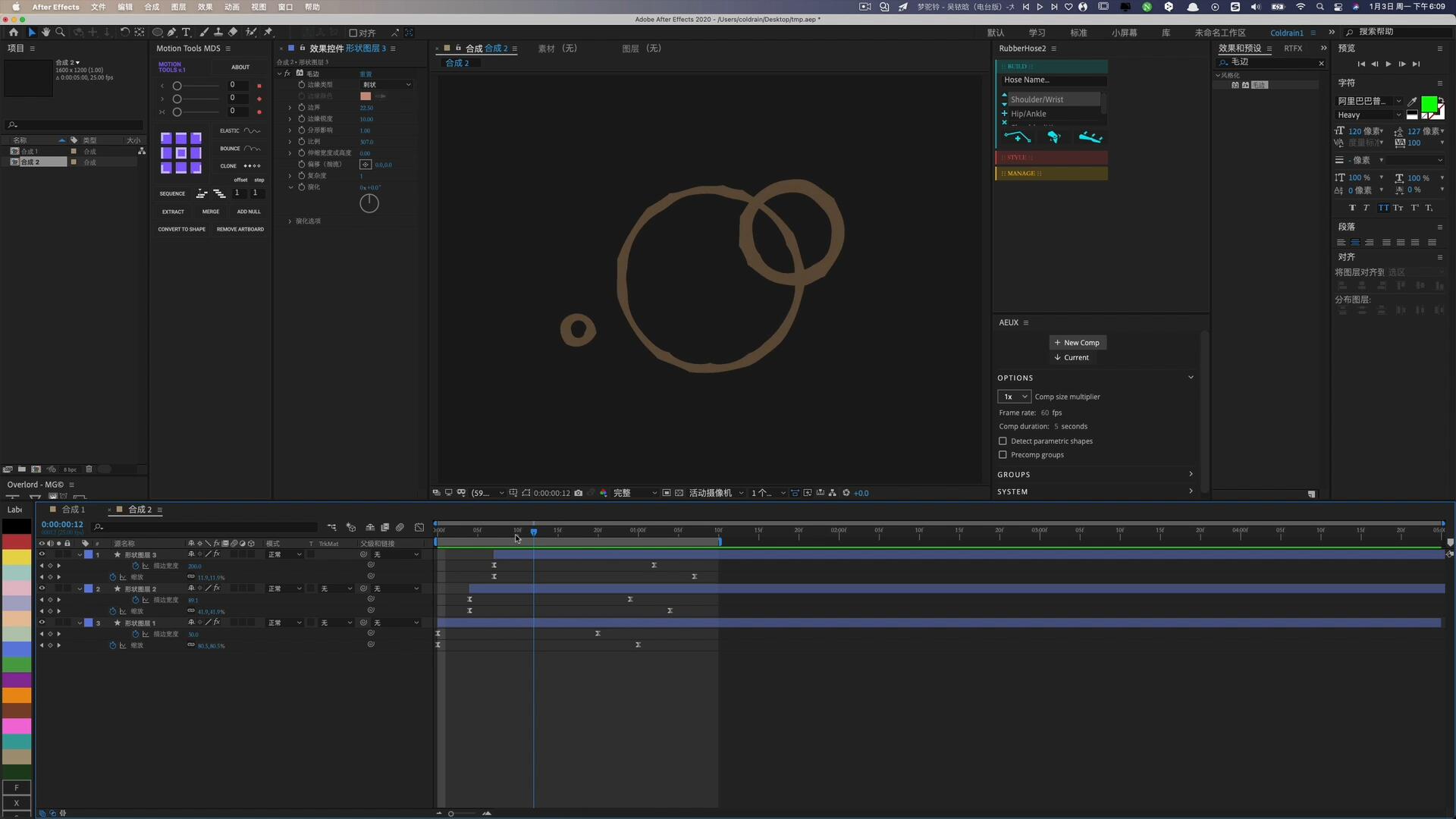Click the RubberHose RubberPin icon

click(1090, 137)
